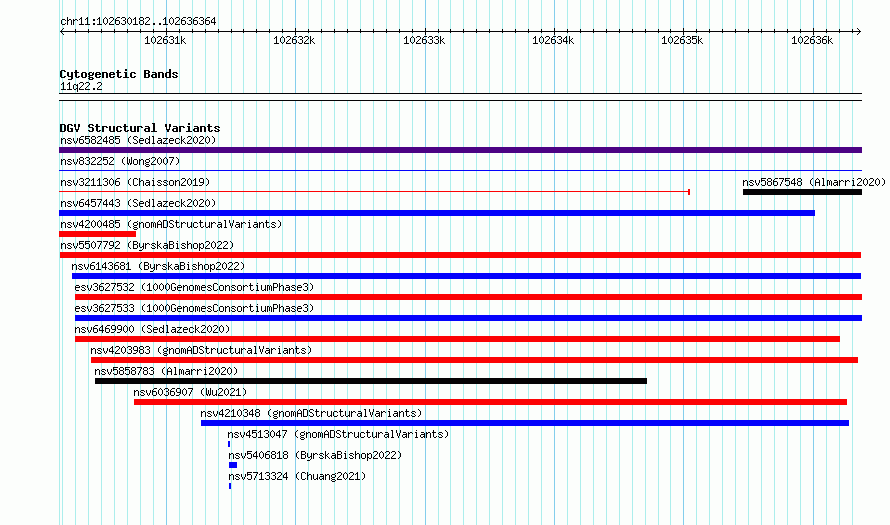Select the black nsv5858783 variant bar
The width and height of the screenshot is (890, 525).
coord(371,381)
